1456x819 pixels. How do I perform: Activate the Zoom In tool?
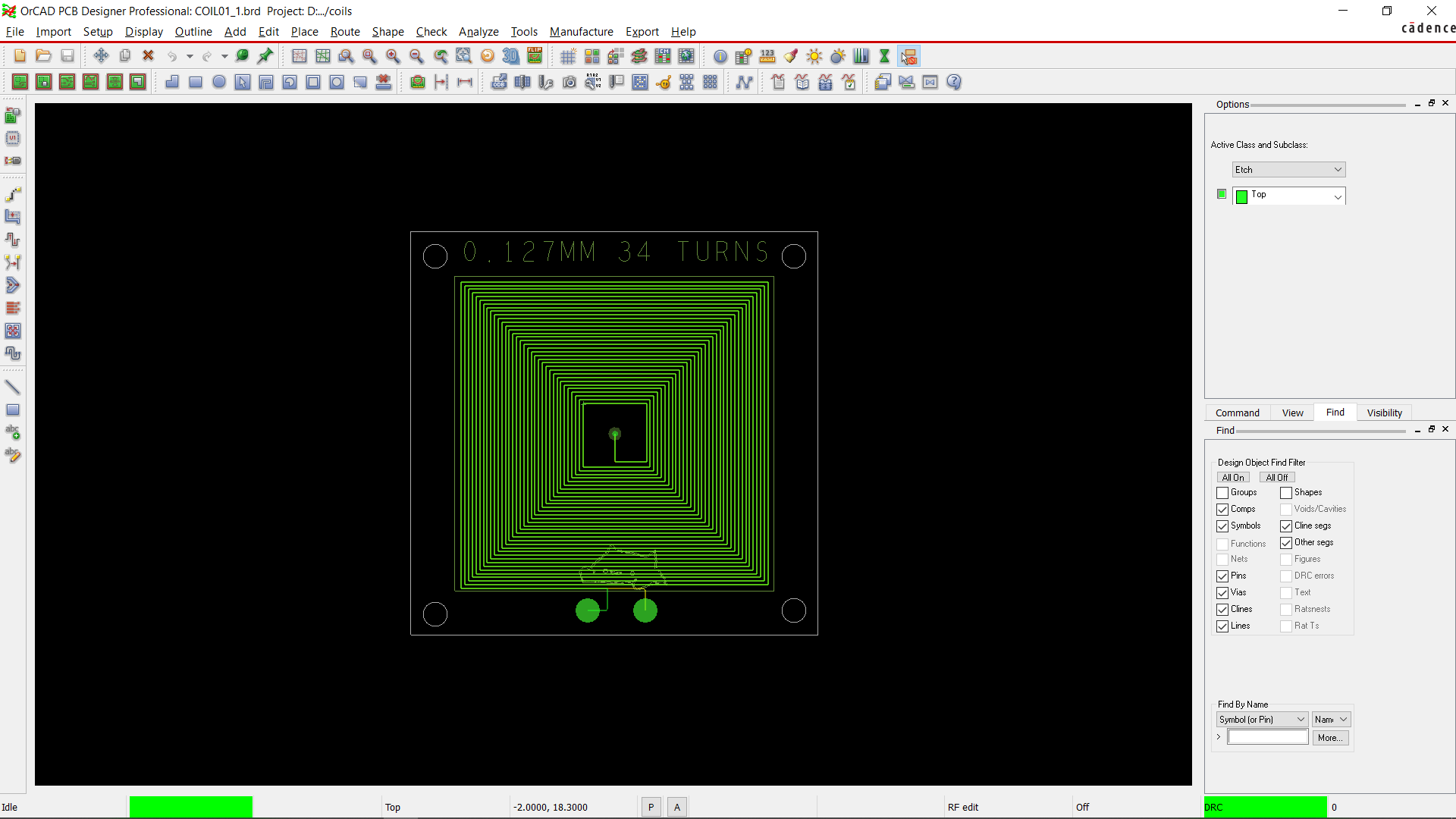click(393, 56)
